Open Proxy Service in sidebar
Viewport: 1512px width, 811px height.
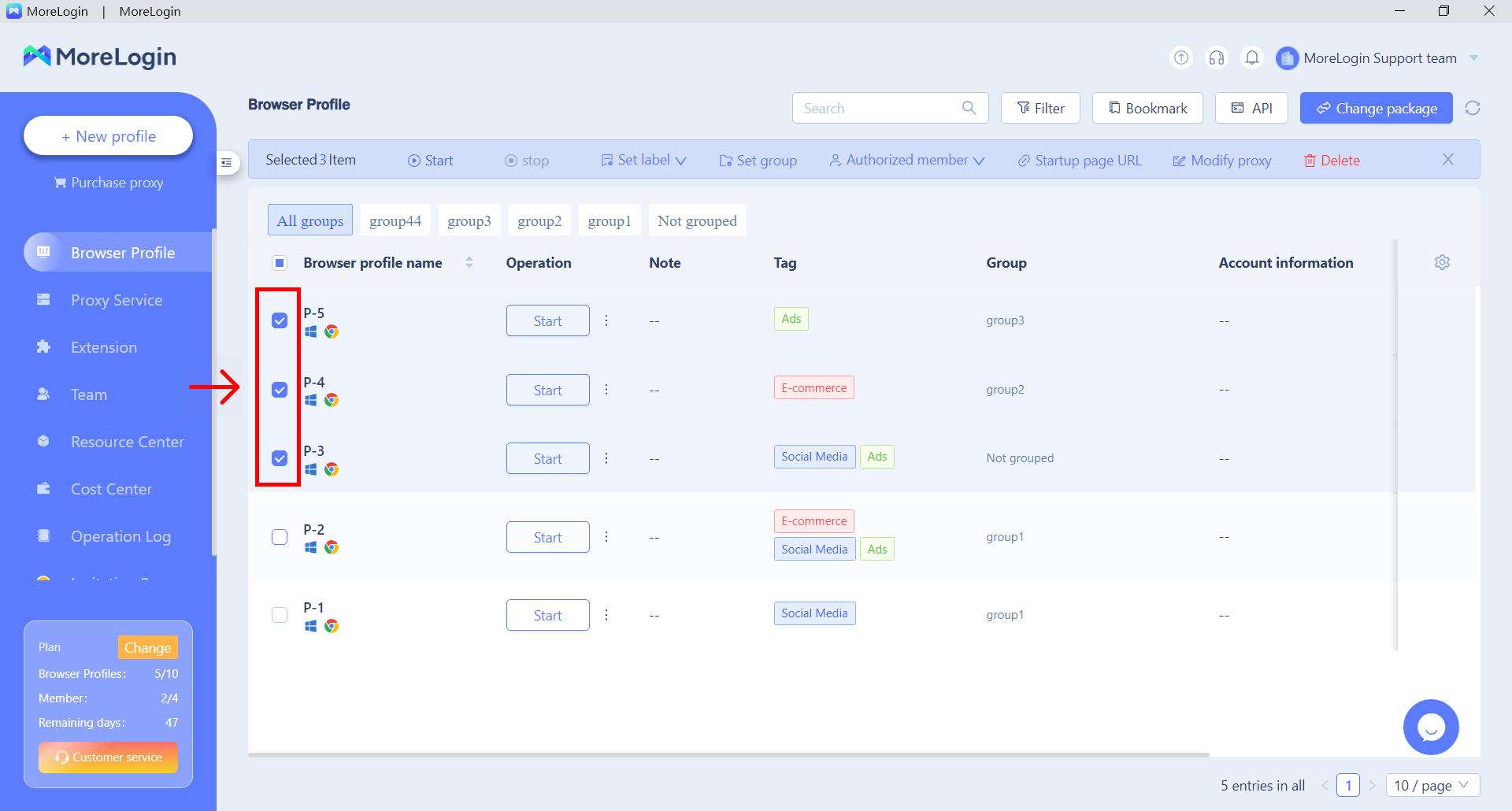[x=117, y=300]
